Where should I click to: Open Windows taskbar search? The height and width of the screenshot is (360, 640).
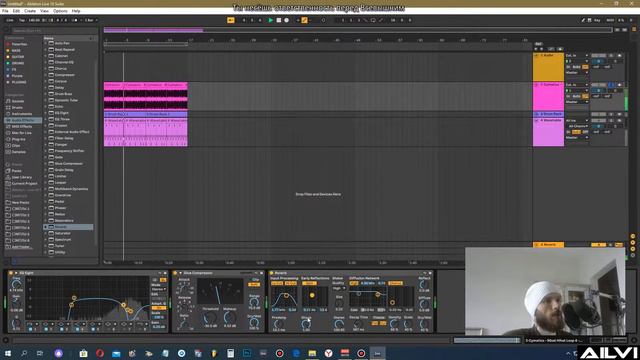[24, 353]
